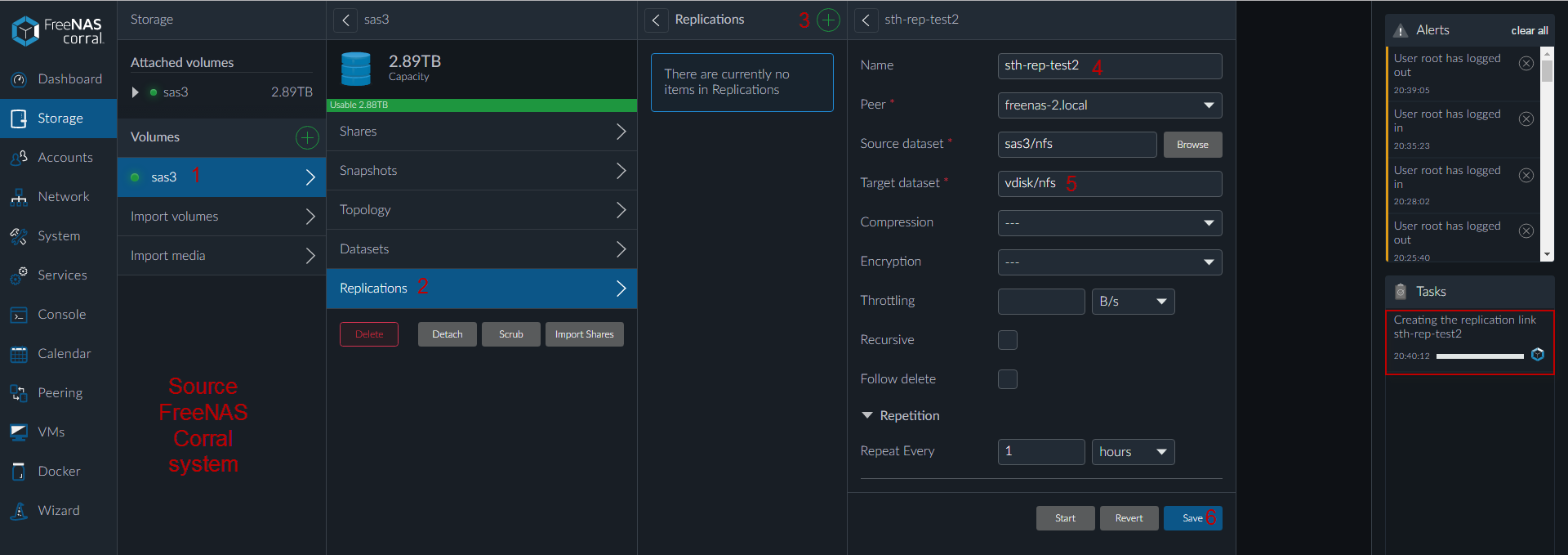The width and height of the screenshot is (1568, 555).
Task: Open the Compression dropdown
Action: click(x=1109, y=223)
